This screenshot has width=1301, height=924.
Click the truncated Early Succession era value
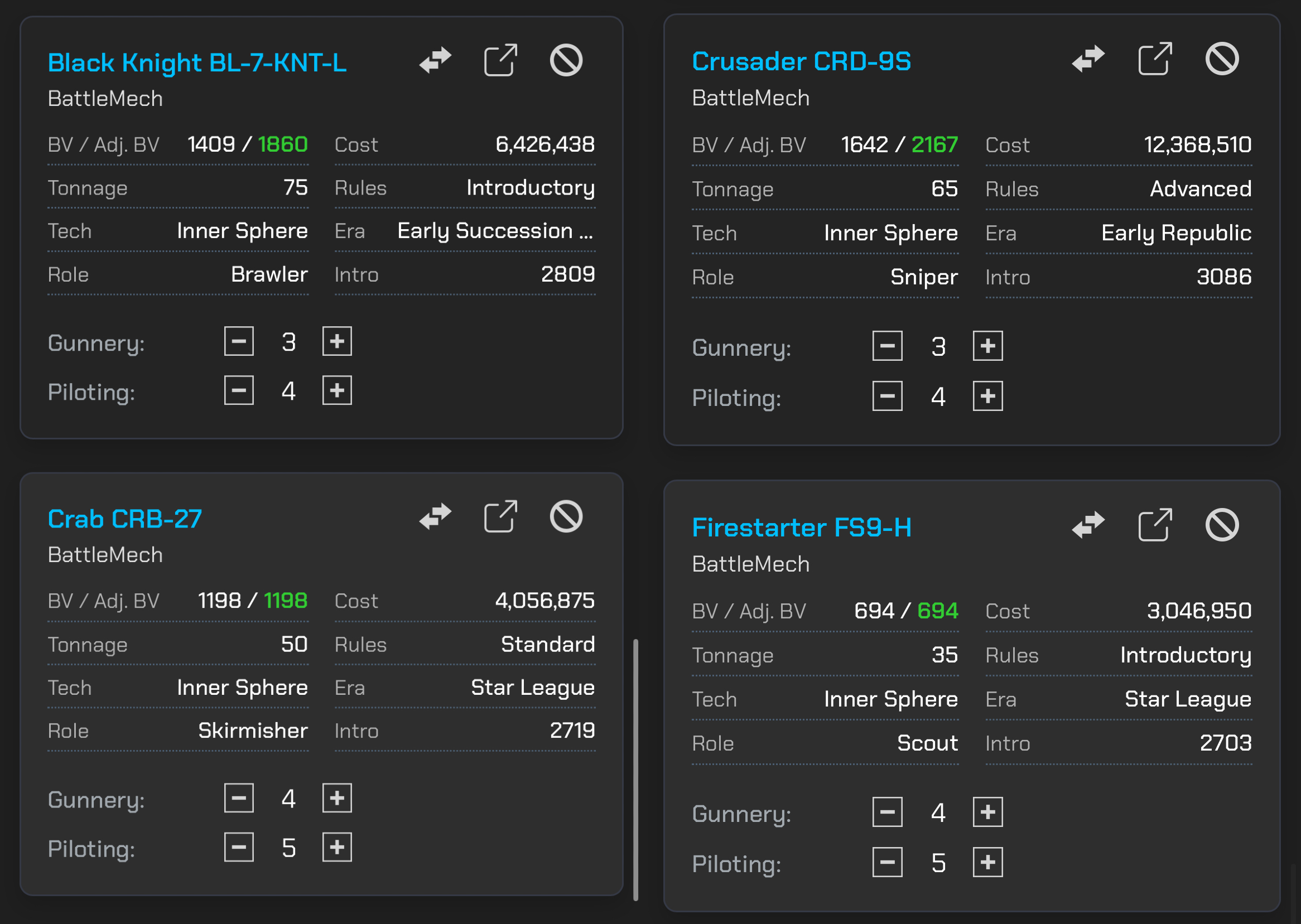[x=496, y=231]
